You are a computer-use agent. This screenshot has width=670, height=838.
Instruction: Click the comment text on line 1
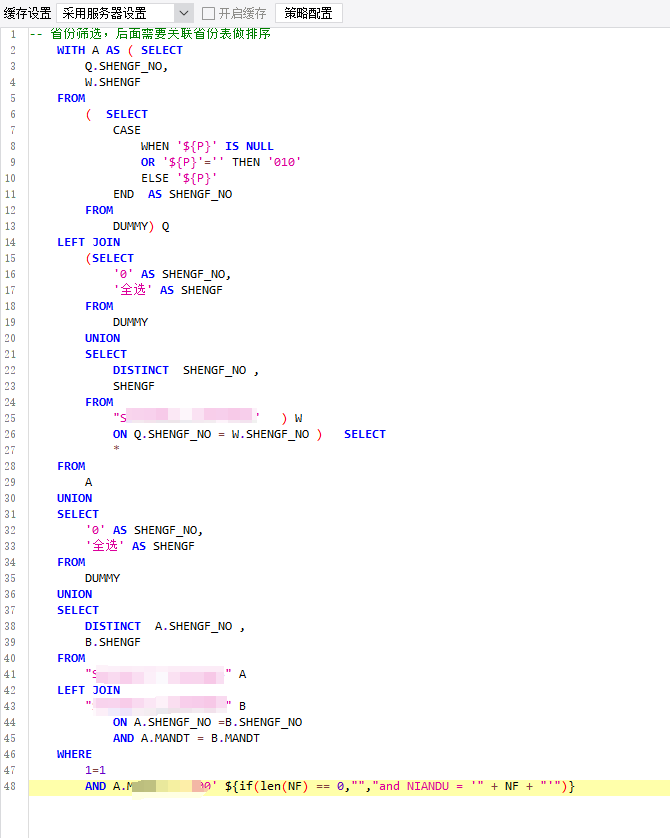tap(150, 34)
